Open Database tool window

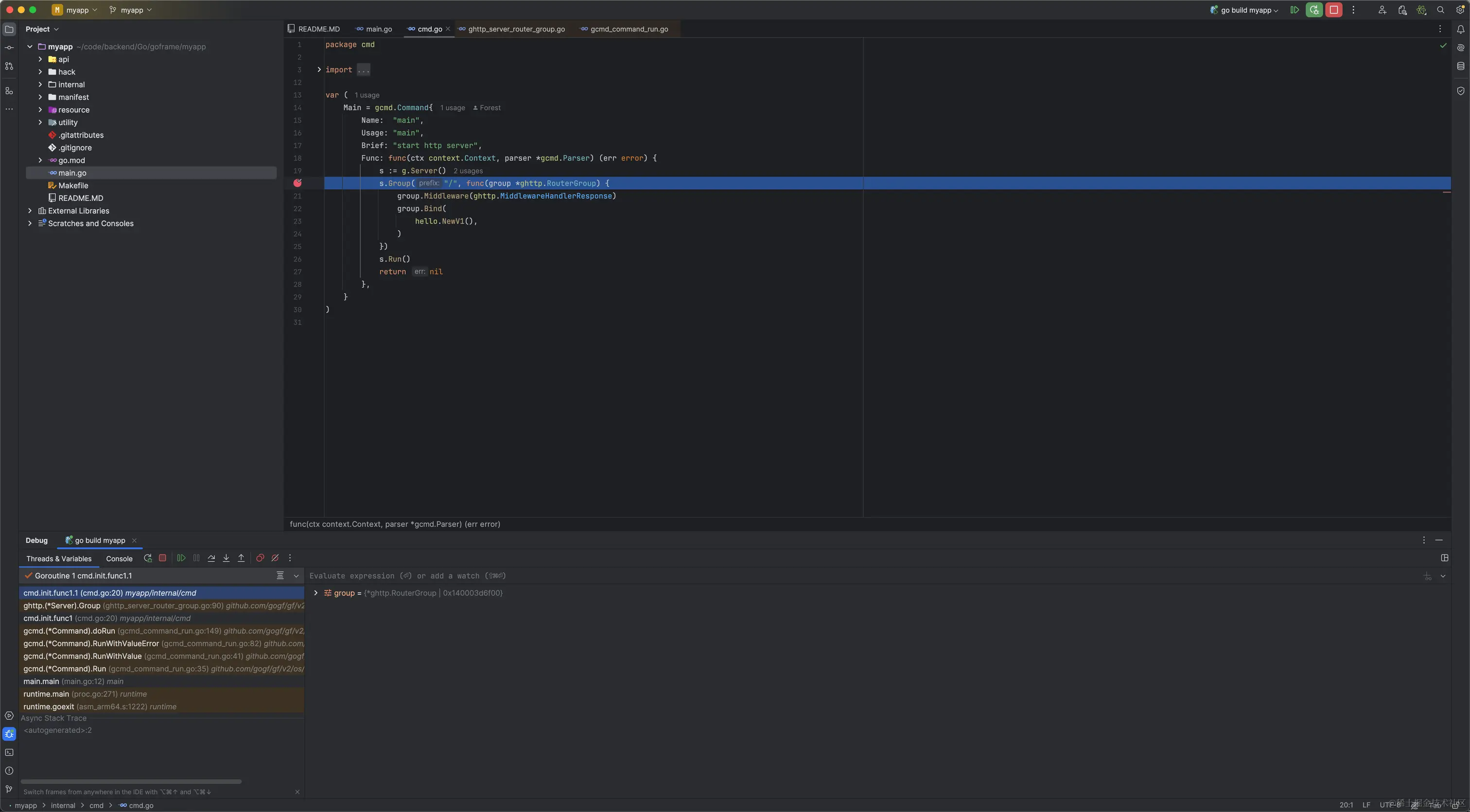click(x=1460, y=66)
